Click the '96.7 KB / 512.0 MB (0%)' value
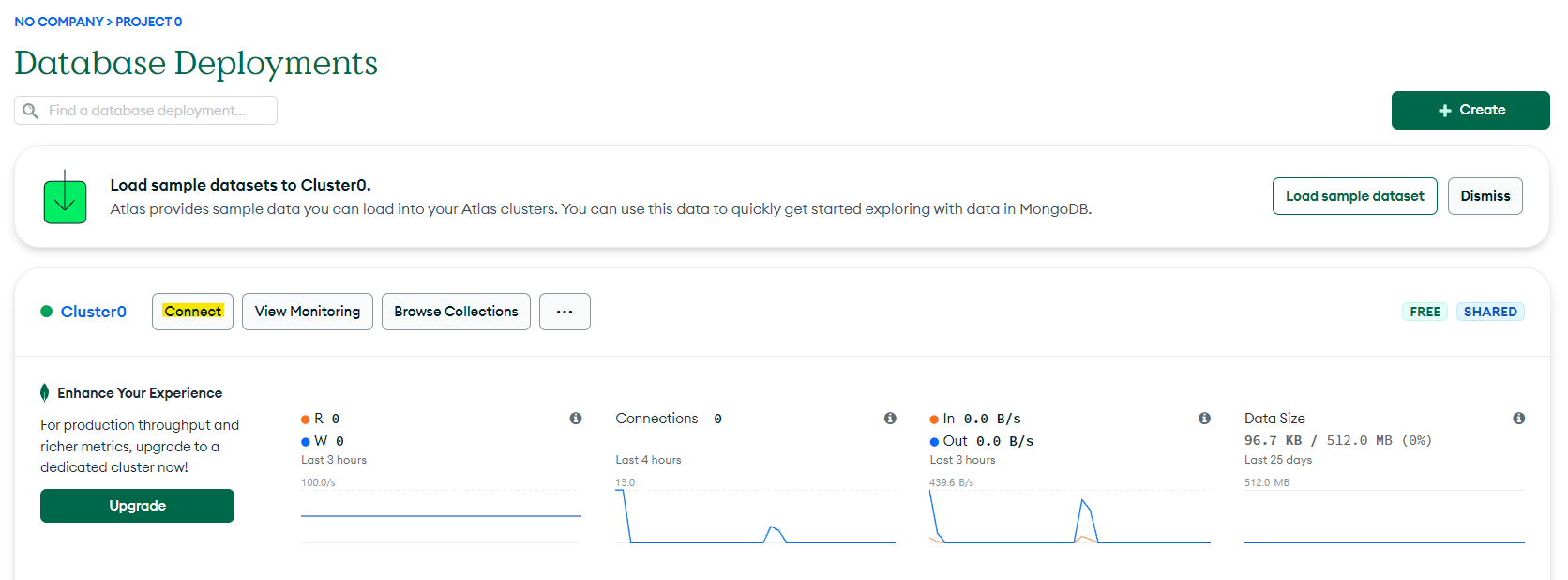The height and width of the screenshot is (580, 1568). [1338, 440]
